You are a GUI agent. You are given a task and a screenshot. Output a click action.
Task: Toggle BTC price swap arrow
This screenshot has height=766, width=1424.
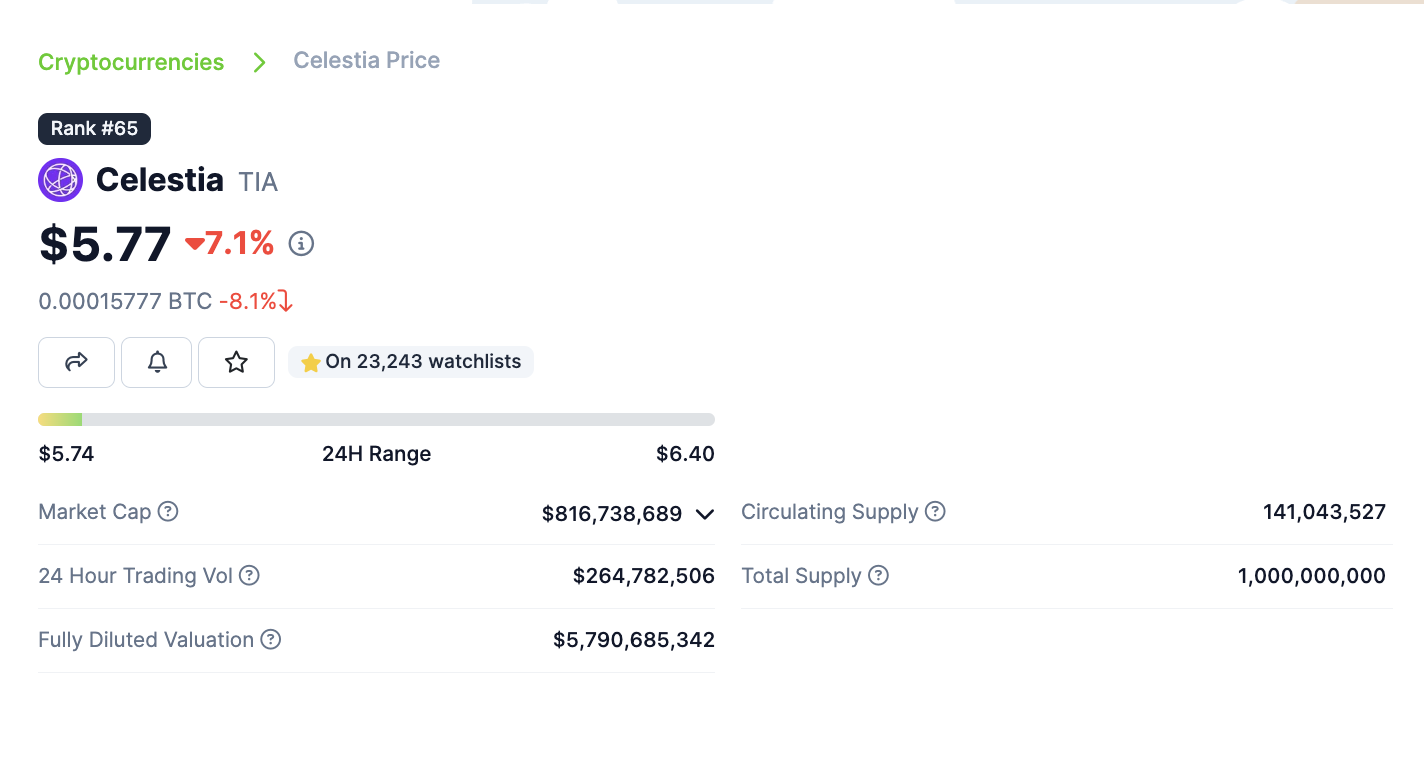tap(285, 301)
